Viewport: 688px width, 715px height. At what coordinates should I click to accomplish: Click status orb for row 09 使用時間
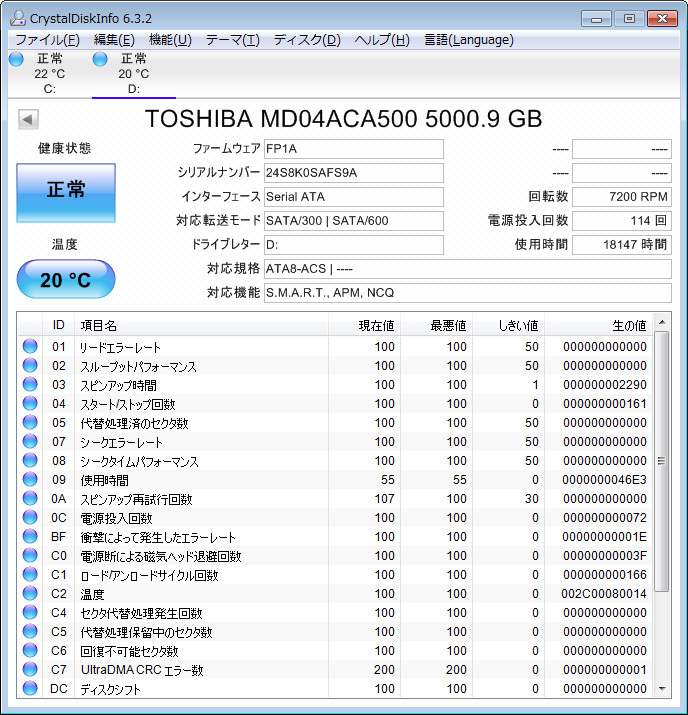click(30, 479)
